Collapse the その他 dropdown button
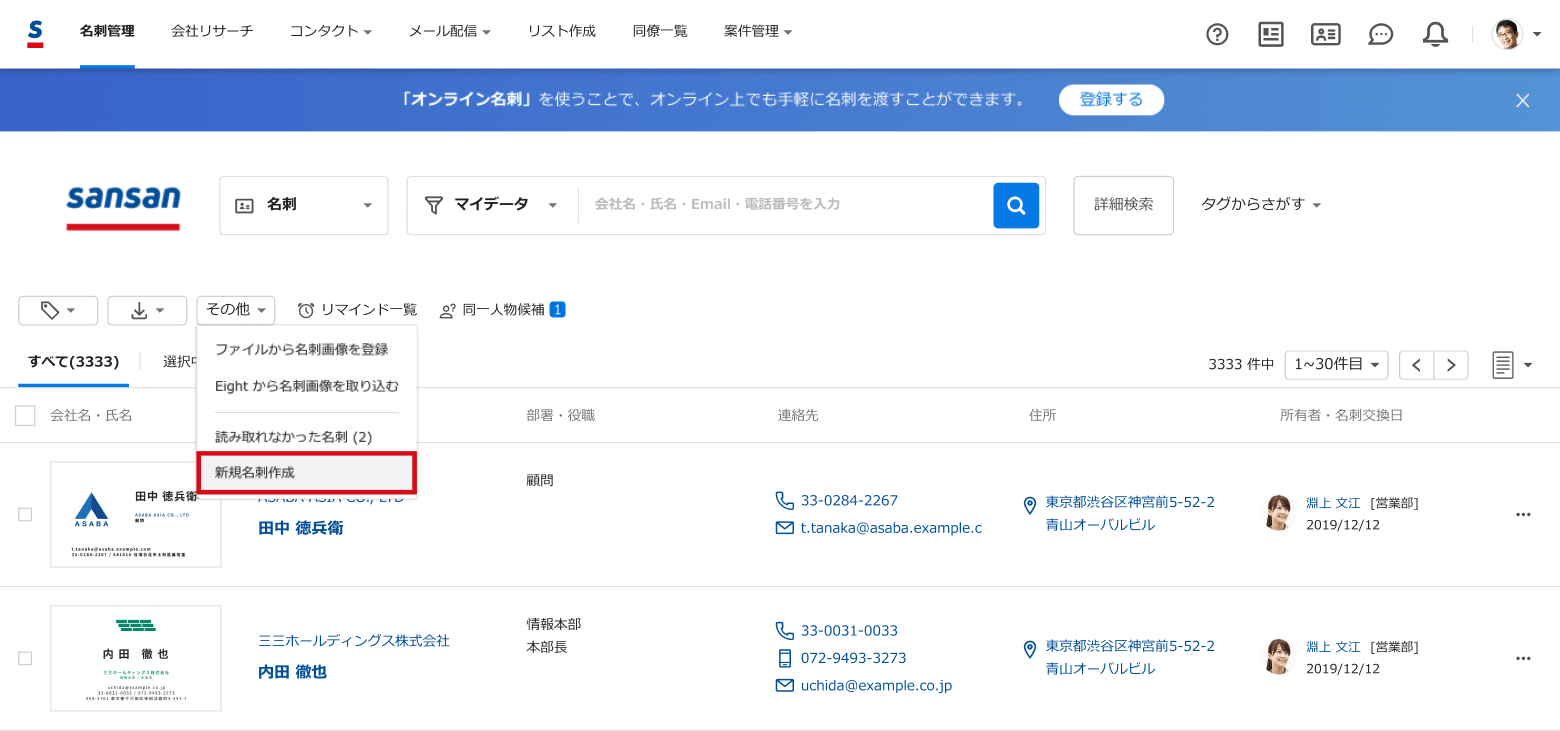The image size is (1560, 731). point(236,310)
